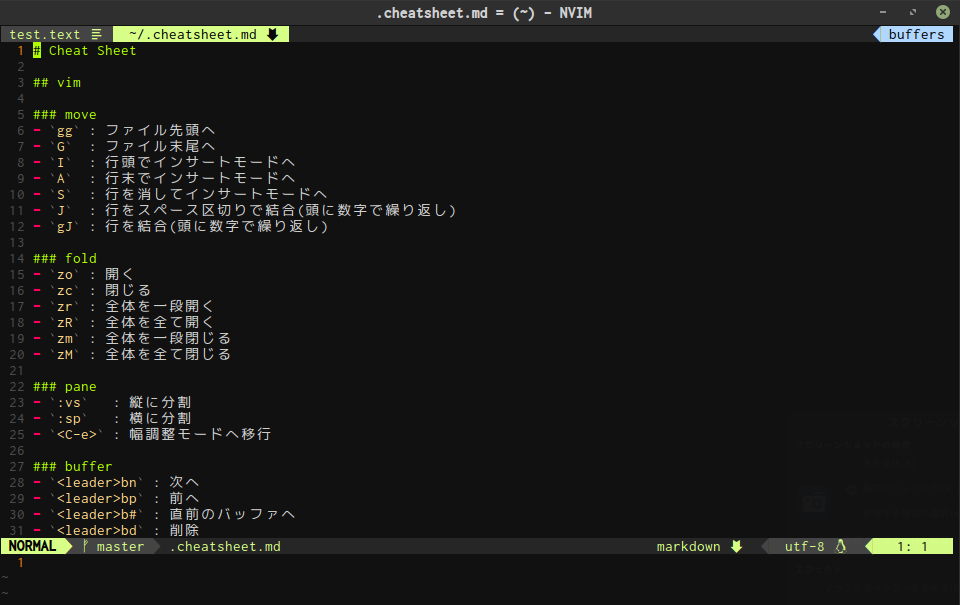The image size is (960, 605).
Task: Click the window title '.cheatsheet.md = (~) - NVIM'
Action: coord(484,13)
